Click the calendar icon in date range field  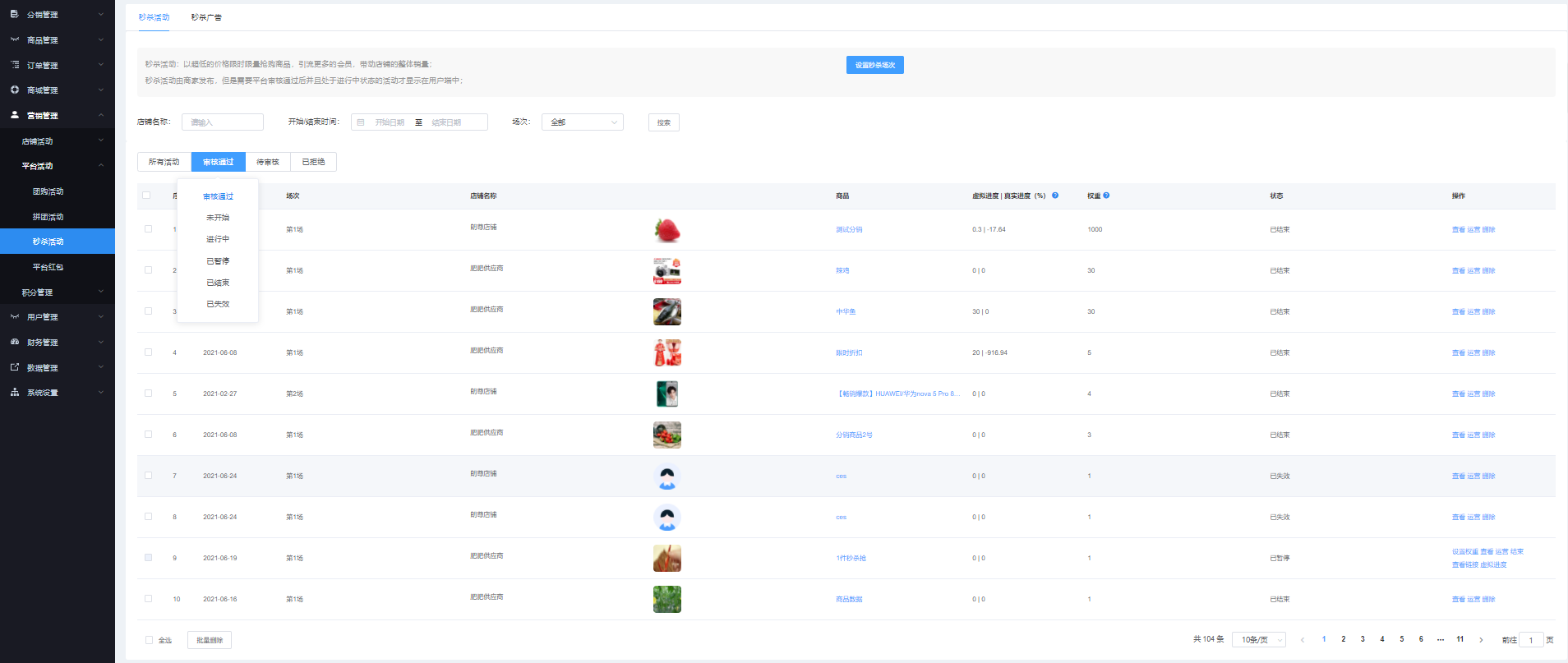point(361,122)
